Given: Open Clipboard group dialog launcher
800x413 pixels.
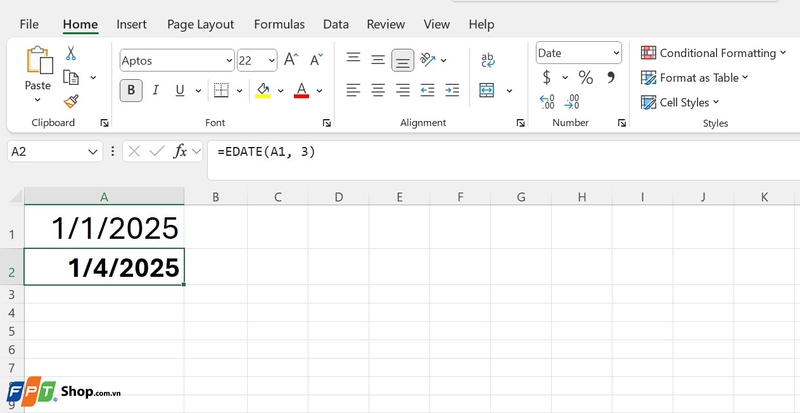Looking at the screenshot, I should coord(105,123).
